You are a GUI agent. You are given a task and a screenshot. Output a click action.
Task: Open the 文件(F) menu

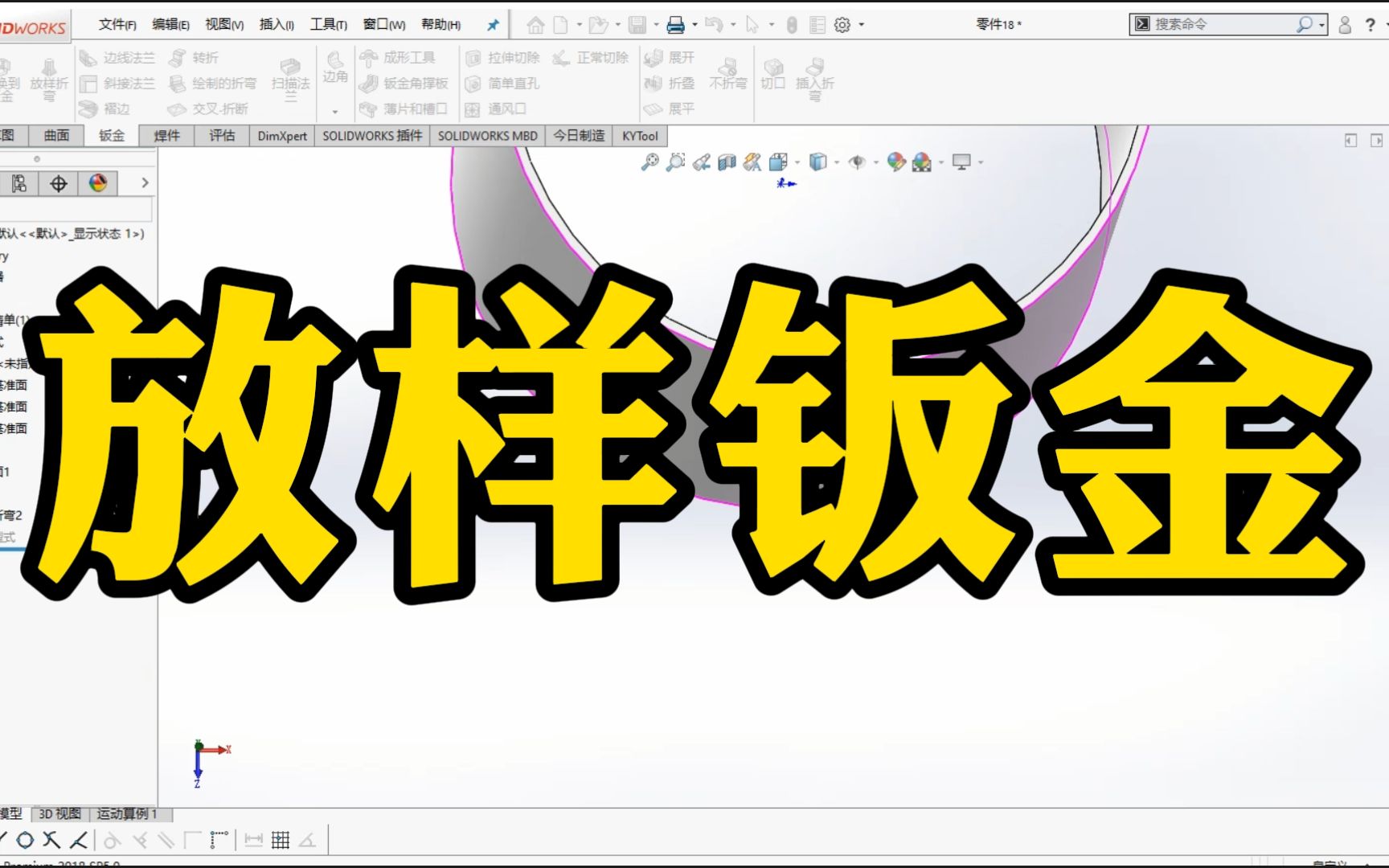pos(117,25)
